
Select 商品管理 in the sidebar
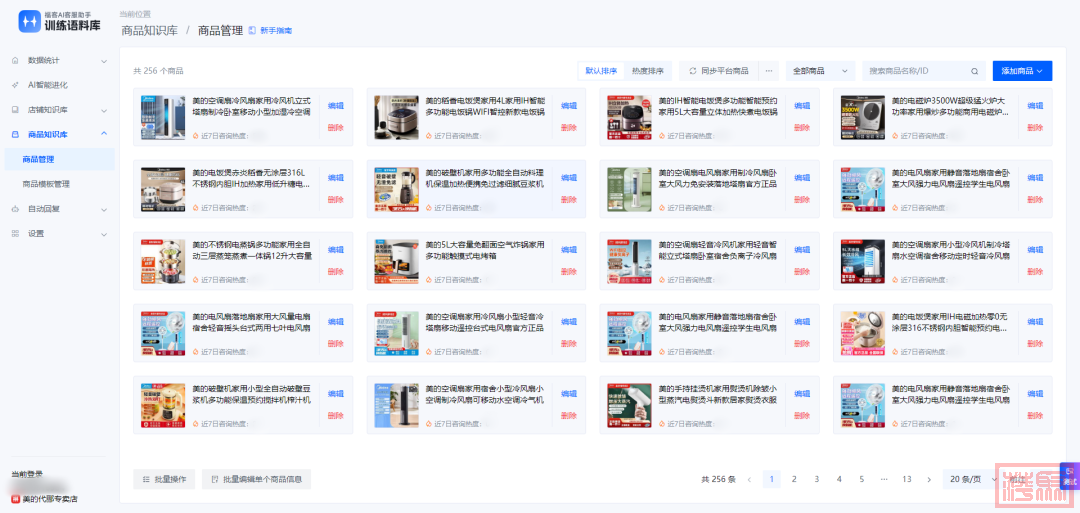tap(39, 159)
